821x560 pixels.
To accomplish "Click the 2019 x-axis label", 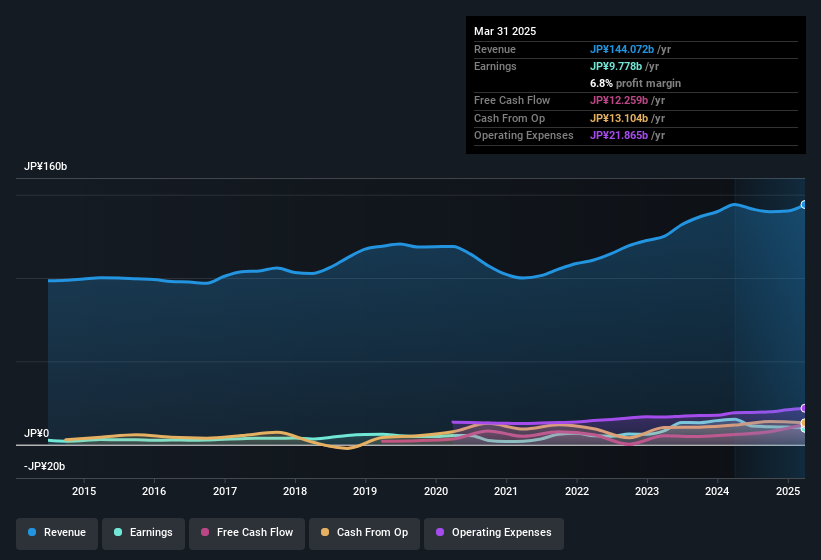I will [x=365, y=491].
